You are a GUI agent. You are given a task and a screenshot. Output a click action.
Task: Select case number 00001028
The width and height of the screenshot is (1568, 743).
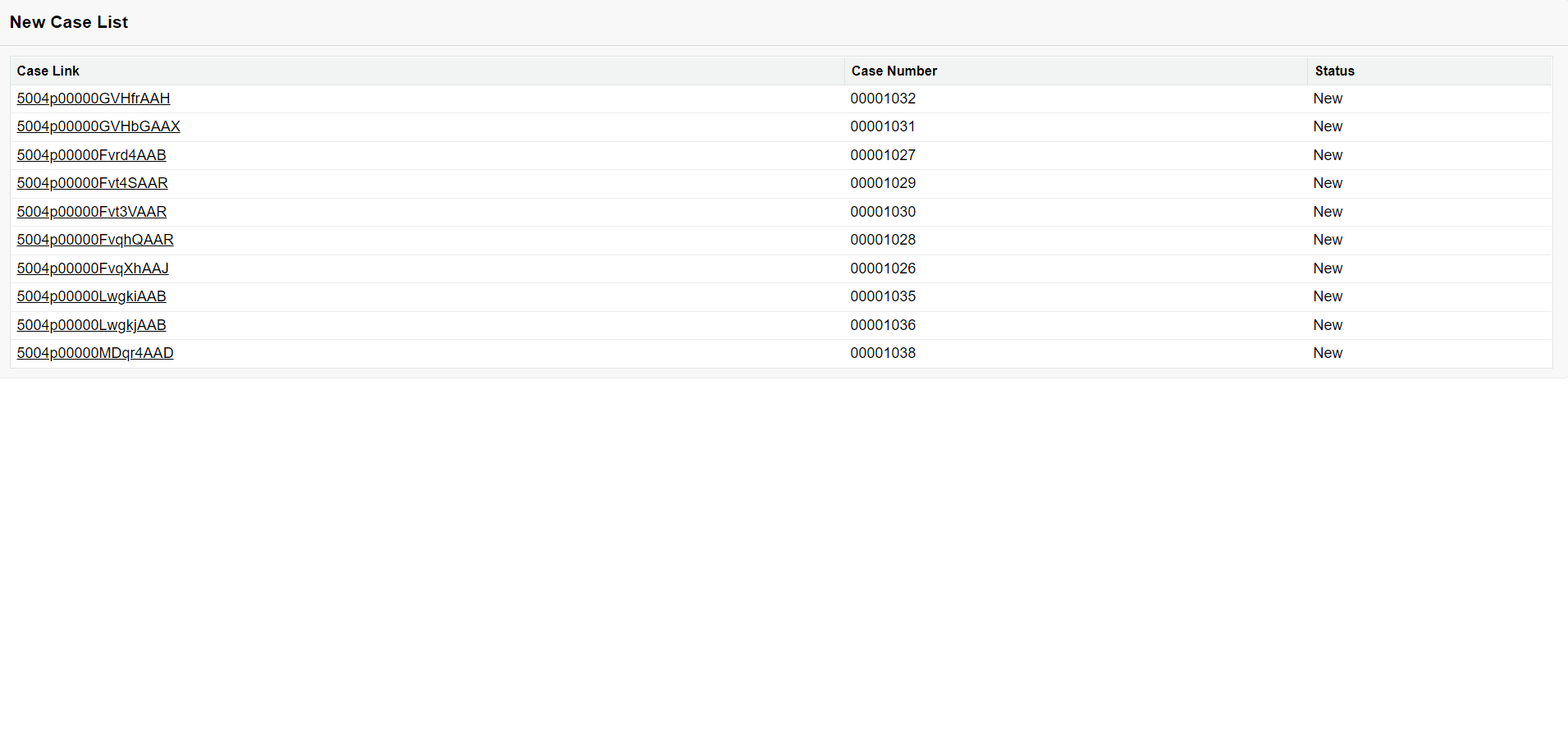point(883,240)
